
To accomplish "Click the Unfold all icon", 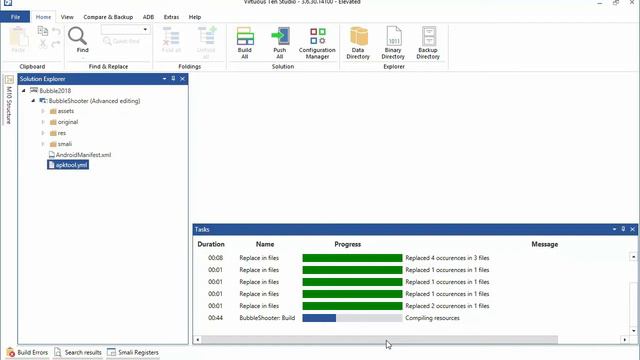I will [x=207, y=43].
